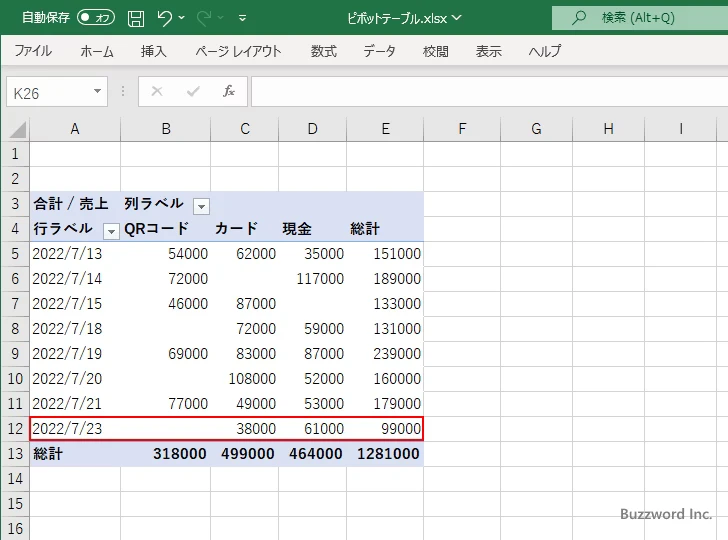Click date cell 2022/7/18
Viewport: 728px width, 540px height.
point(75,329)
